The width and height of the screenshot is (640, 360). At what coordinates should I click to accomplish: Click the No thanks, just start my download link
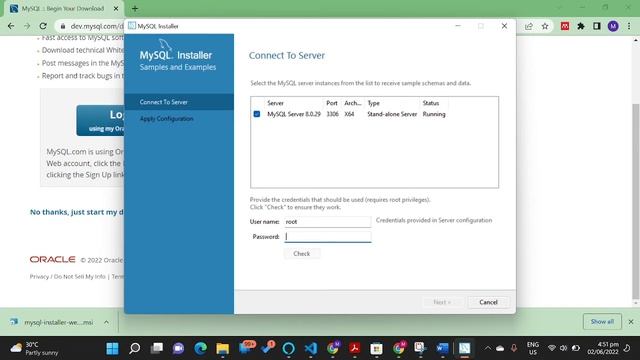coord(77,212)
